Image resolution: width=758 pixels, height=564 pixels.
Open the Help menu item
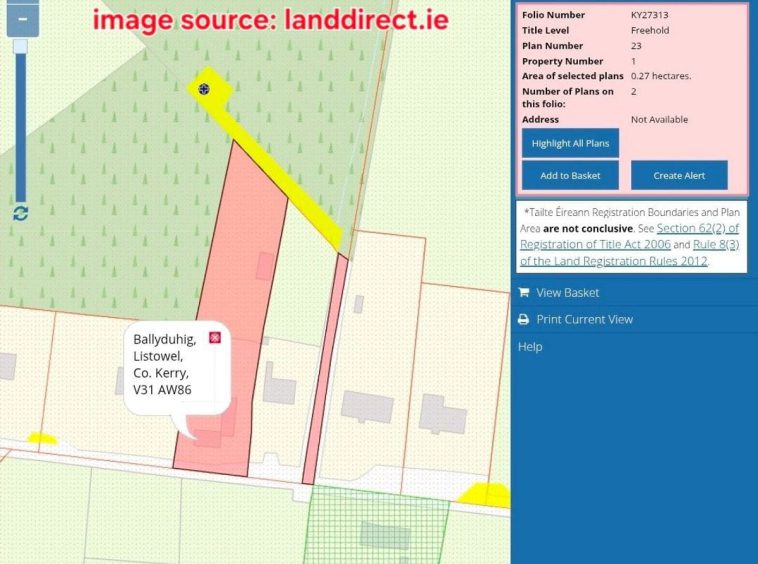click(530, 347)
